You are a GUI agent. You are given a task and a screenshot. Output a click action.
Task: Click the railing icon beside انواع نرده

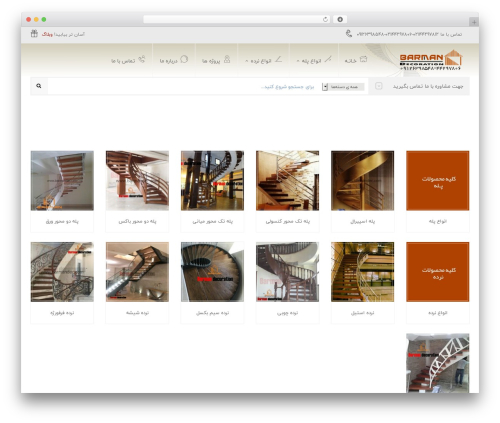coord(279,59)
